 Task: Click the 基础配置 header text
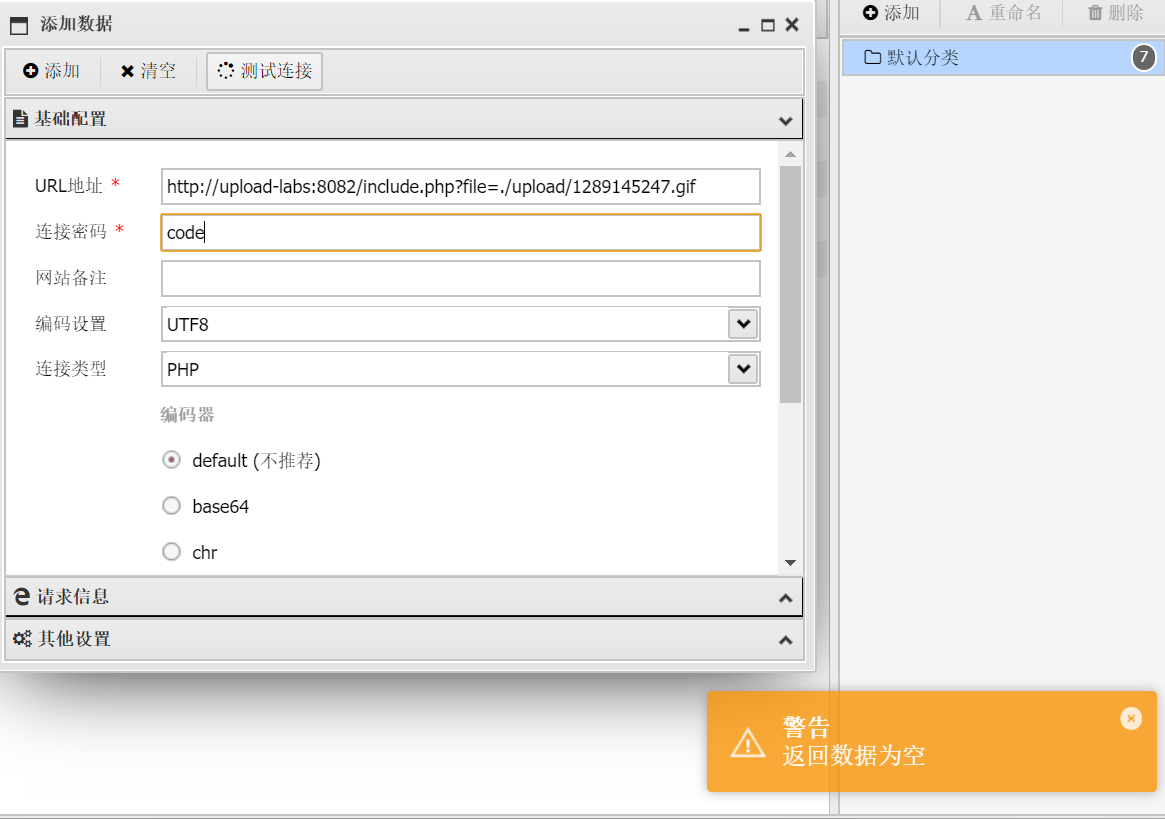coord(71,119)
